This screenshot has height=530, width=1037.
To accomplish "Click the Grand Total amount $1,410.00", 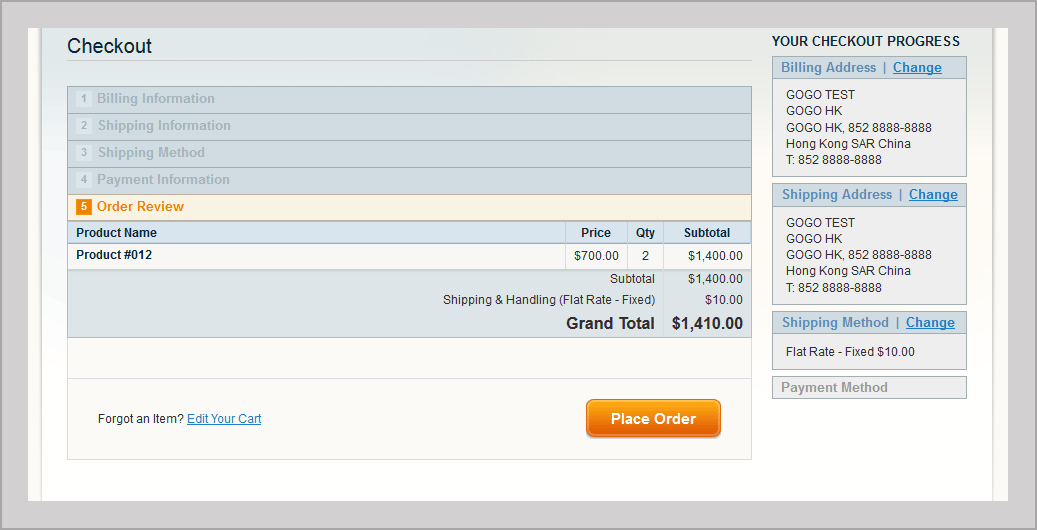I will tap(707, 324).
